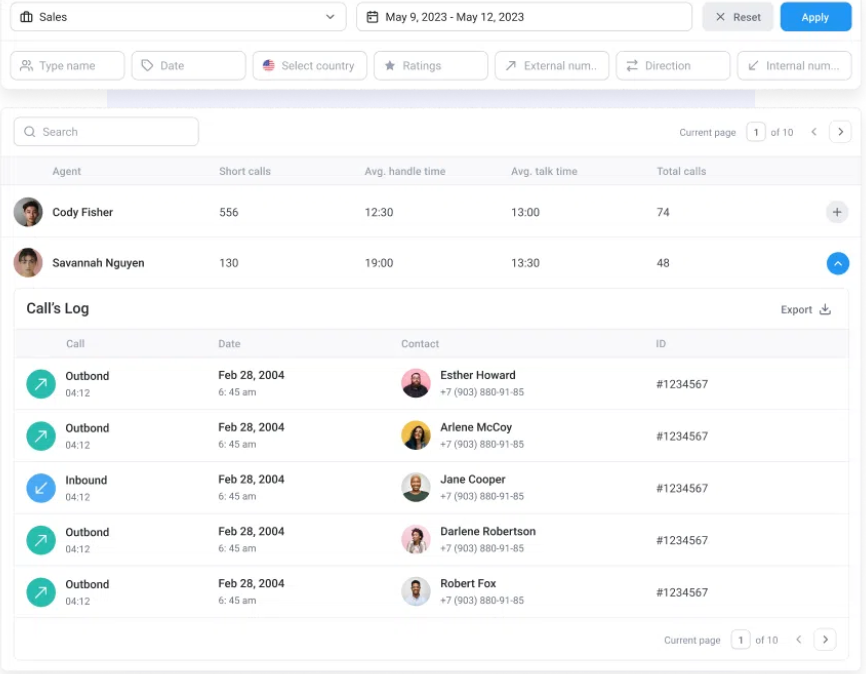Click the Export download icon

pyautogui.click(x=824, y=309)
